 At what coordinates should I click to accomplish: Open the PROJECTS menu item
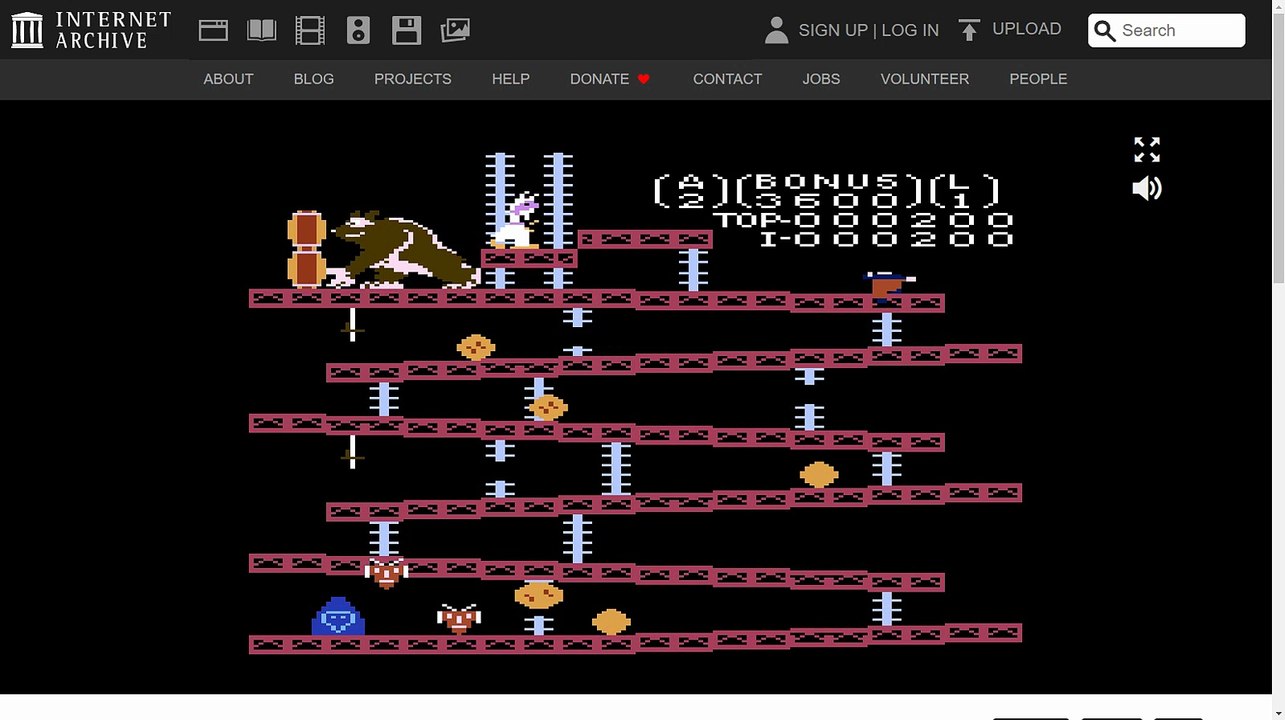pos(413,79)
